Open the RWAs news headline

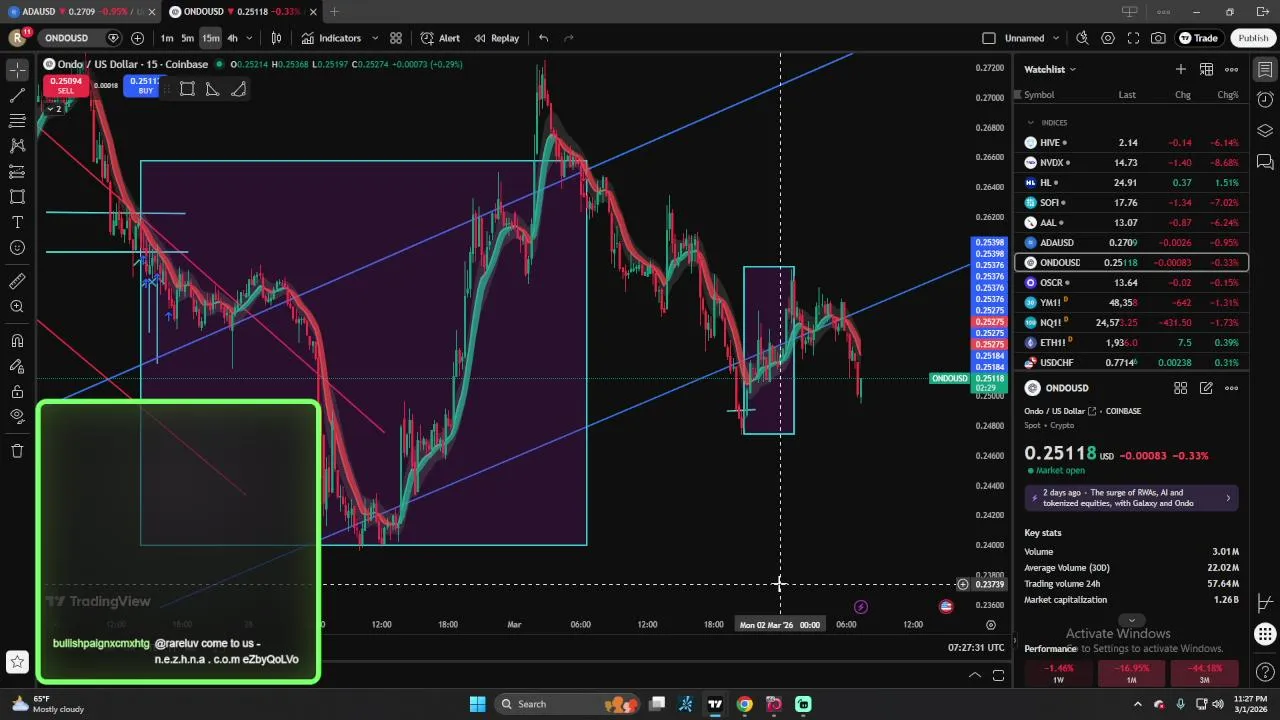click(x=1131, y=498)
